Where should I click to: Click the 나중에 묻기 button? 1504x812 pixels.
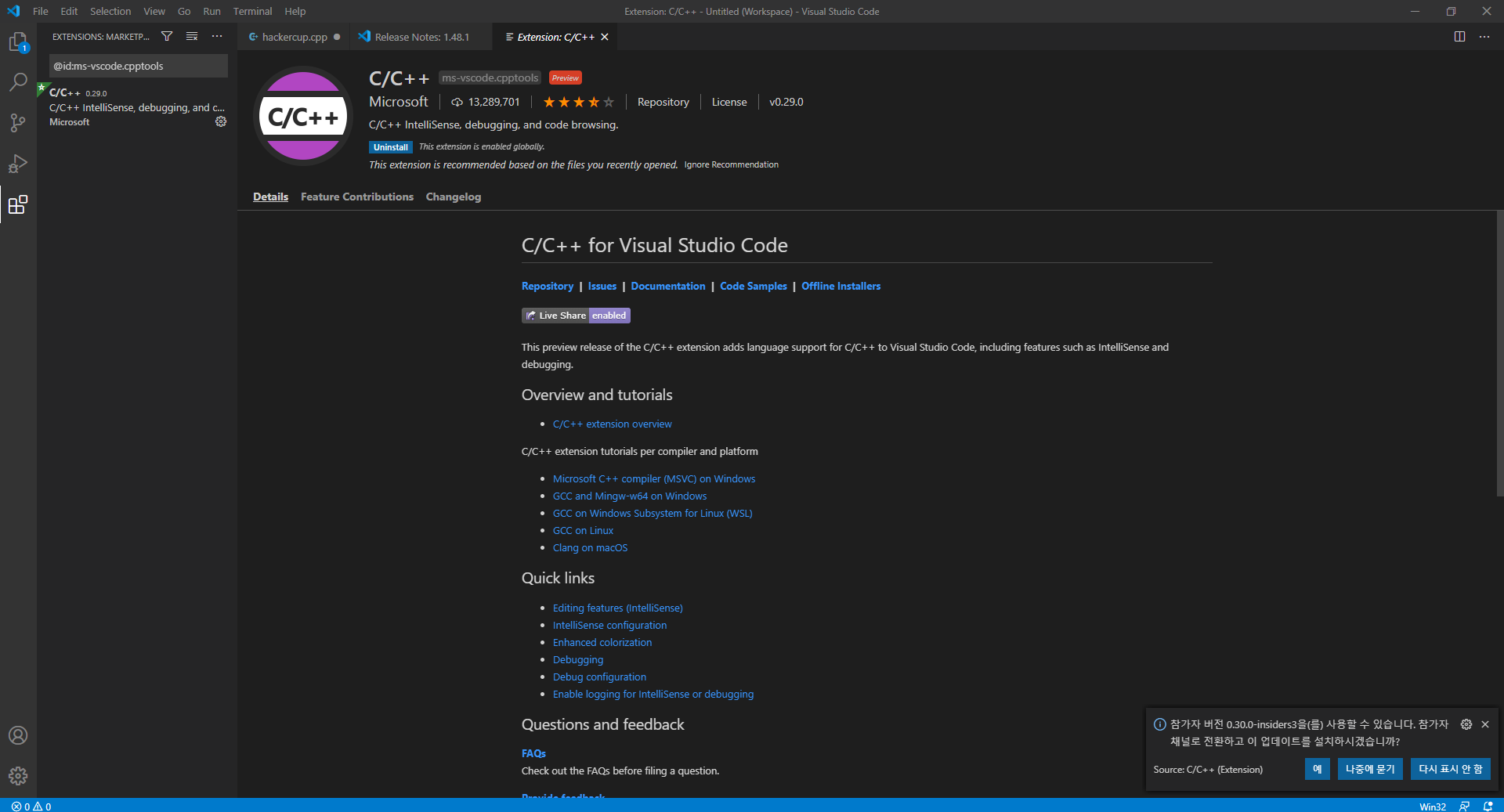[x=1370, y=769]
